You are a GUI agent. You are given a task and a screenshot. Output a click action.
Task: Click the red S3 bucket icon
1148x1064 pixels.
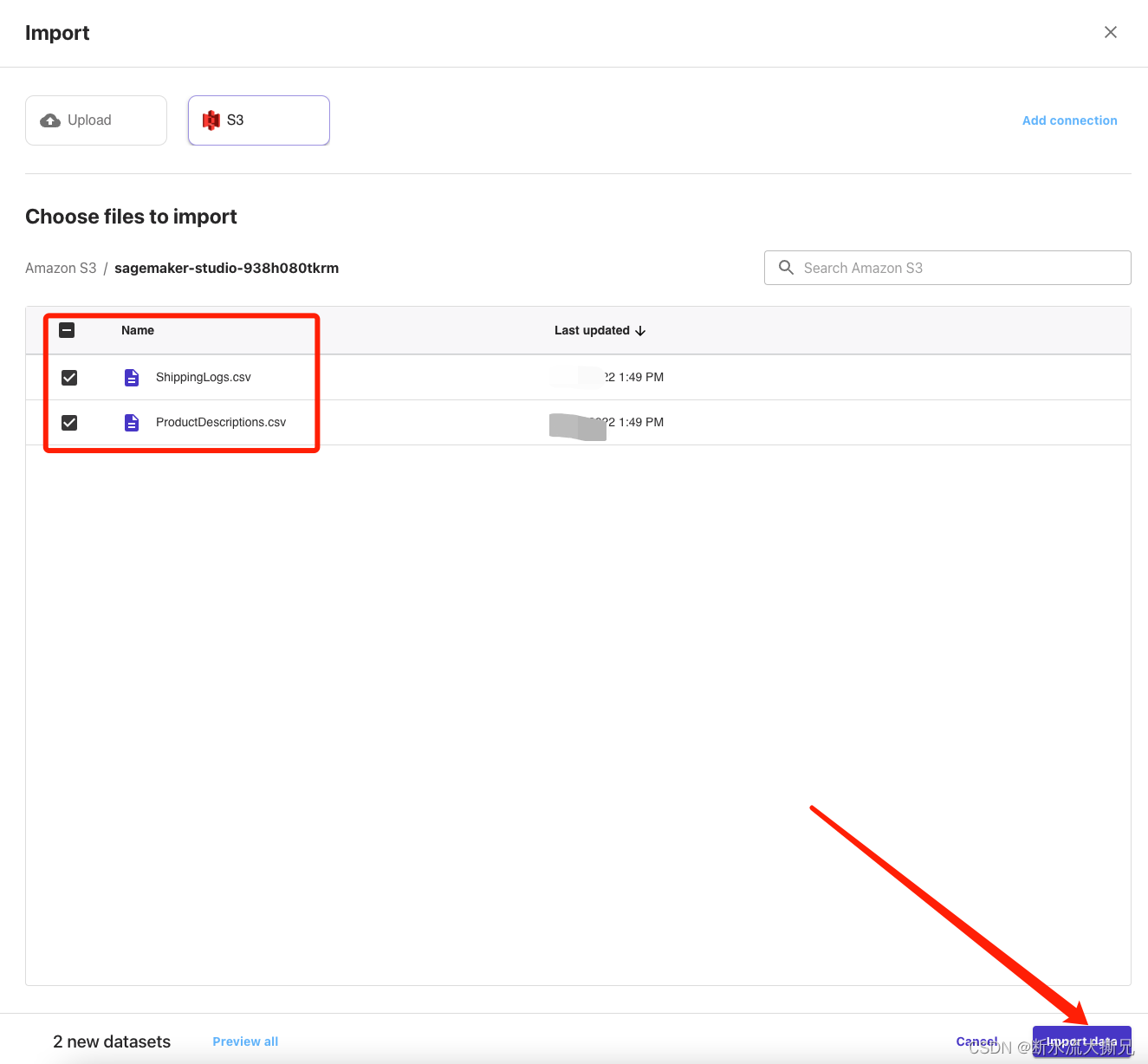[211, 120]
